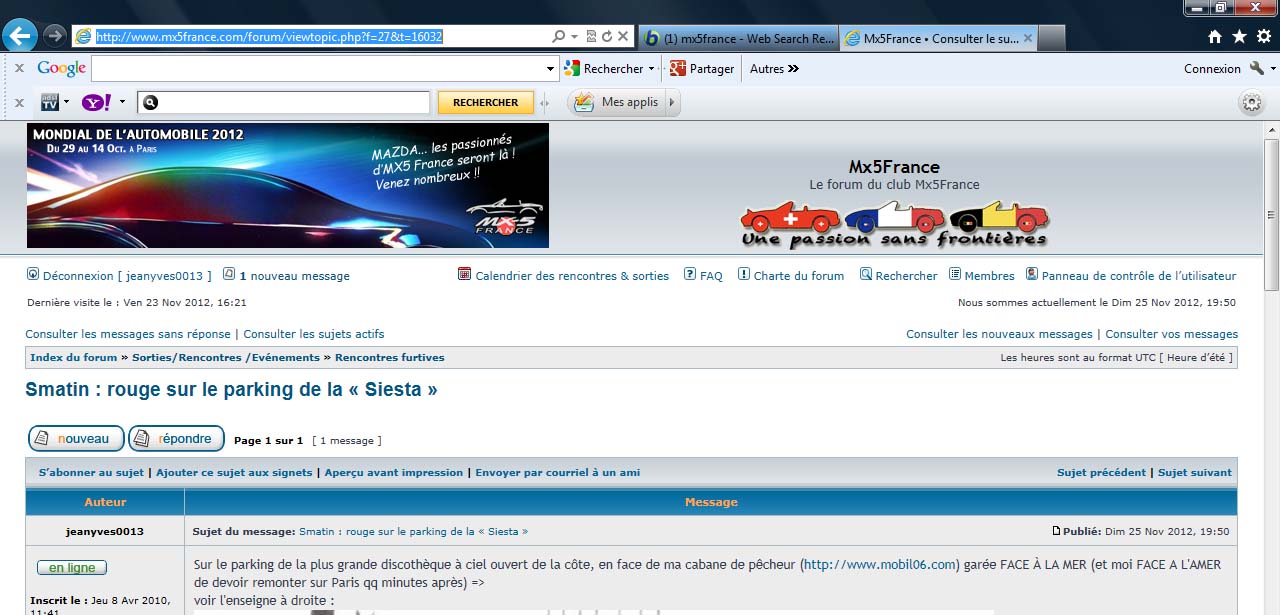Open Sorties/Rencontres /Evénements breadcrumb
Viewport: 1280px width, 615px height.
[226, 357]
